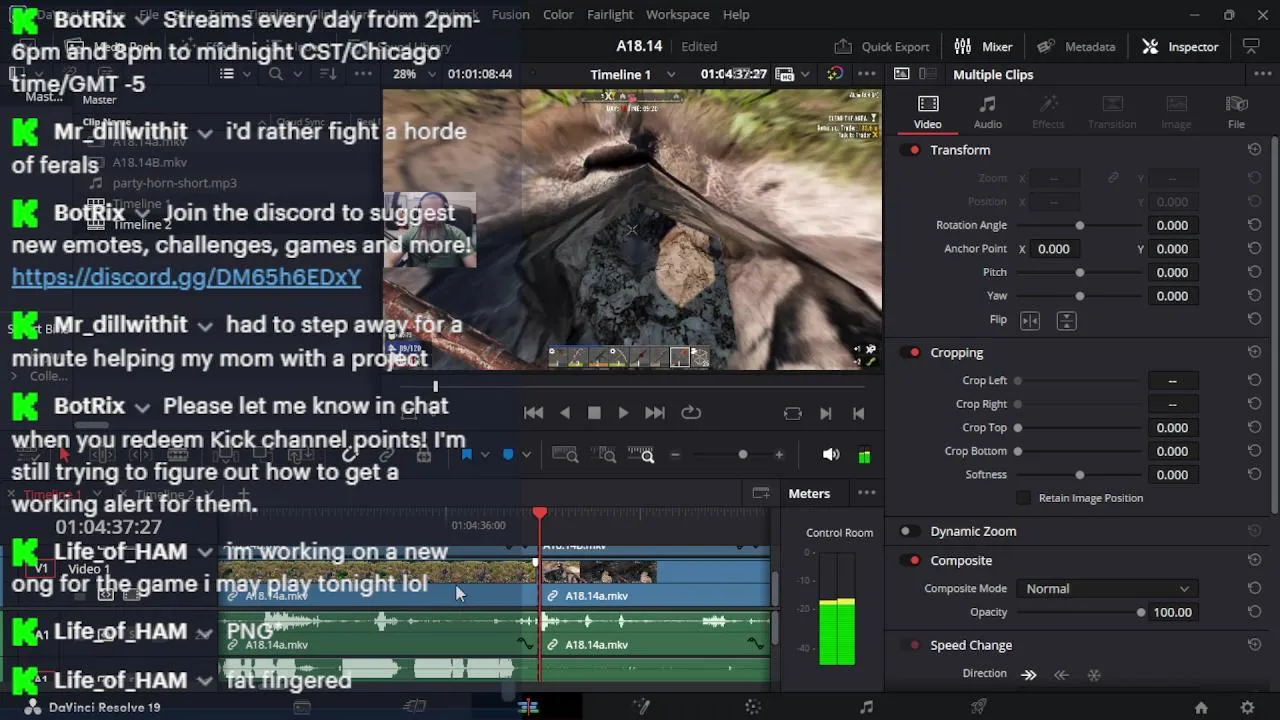Image resolution: width=1280 pixels, height=720 pixels.
Task: Click the Flip horizontal icon
Action: coord(1030,321)
